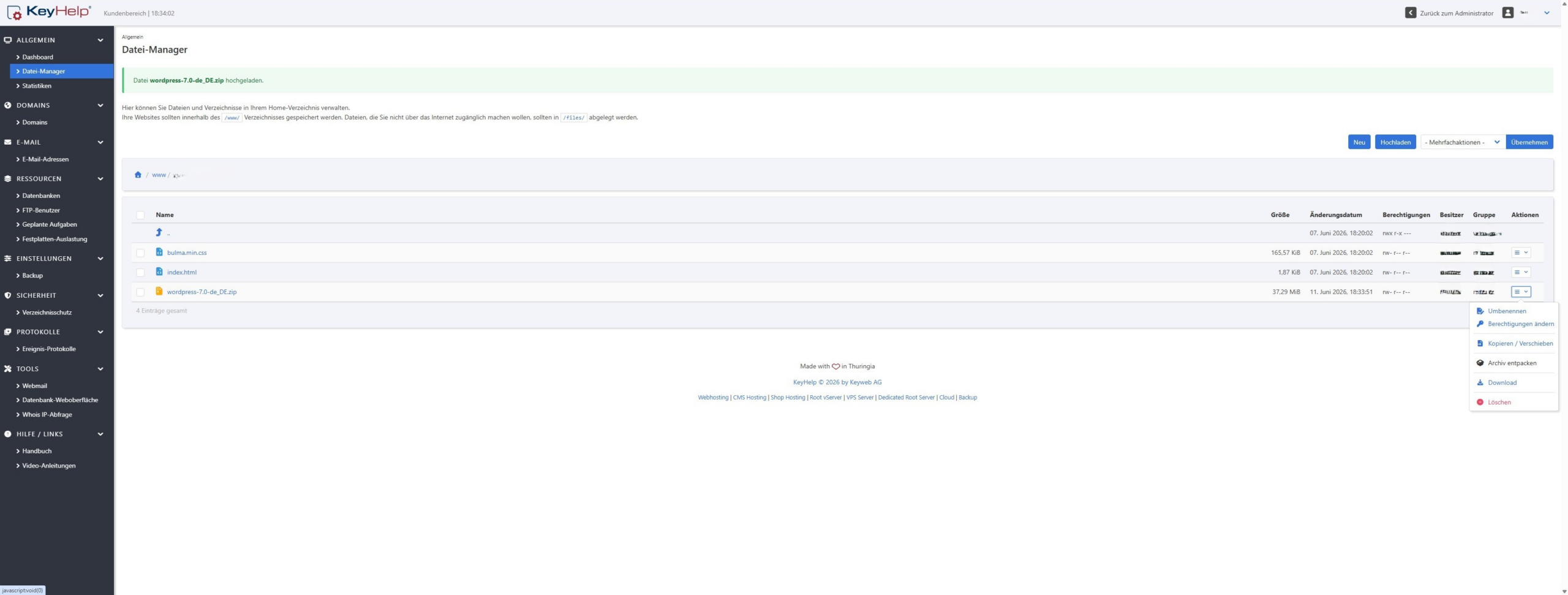Click the E-Mail envelope icon in sidebar
This screenshot has height=595, width=1568.
[x=8, y=142]
